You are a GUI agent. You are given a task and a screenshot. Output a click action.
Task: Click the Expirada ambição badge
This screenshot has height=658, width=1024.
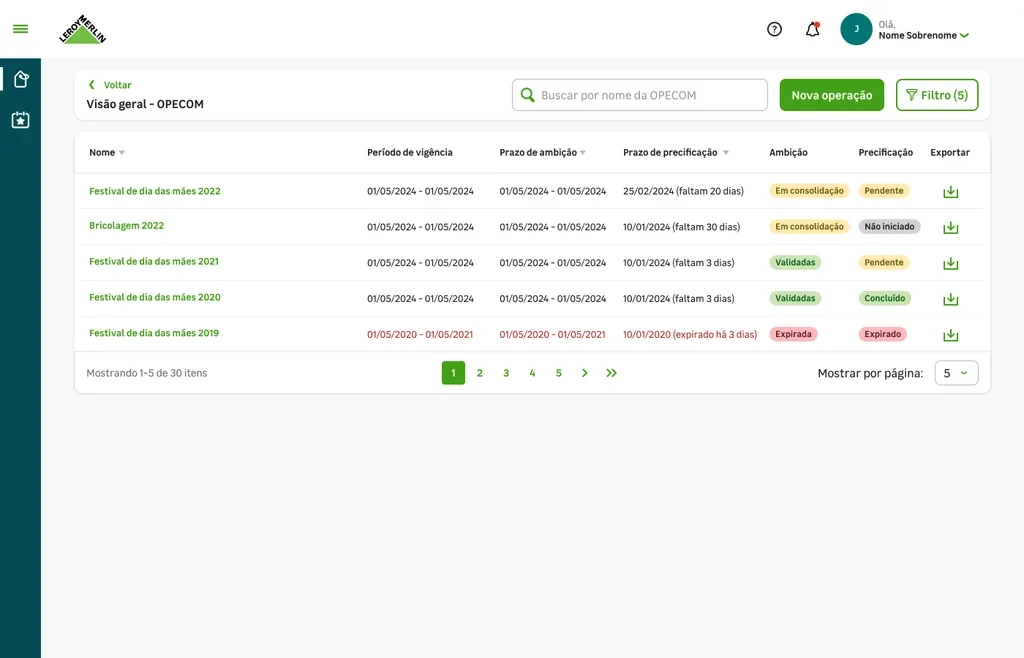[x=793, y=334]
